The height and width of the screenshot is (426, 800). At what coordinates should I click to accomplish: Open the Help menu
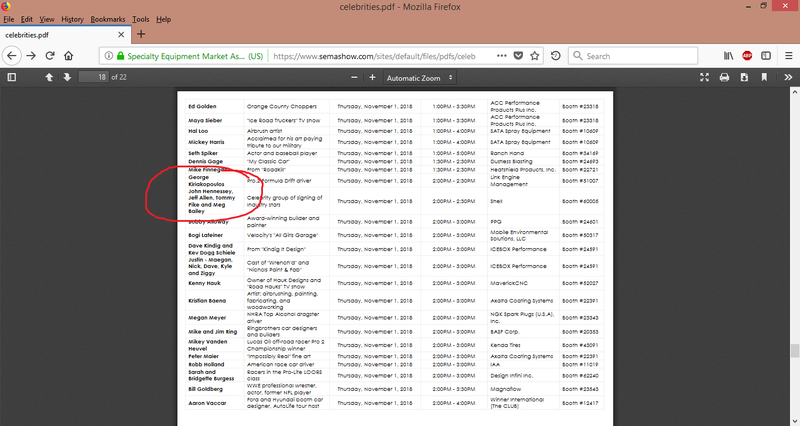point(163,19)
